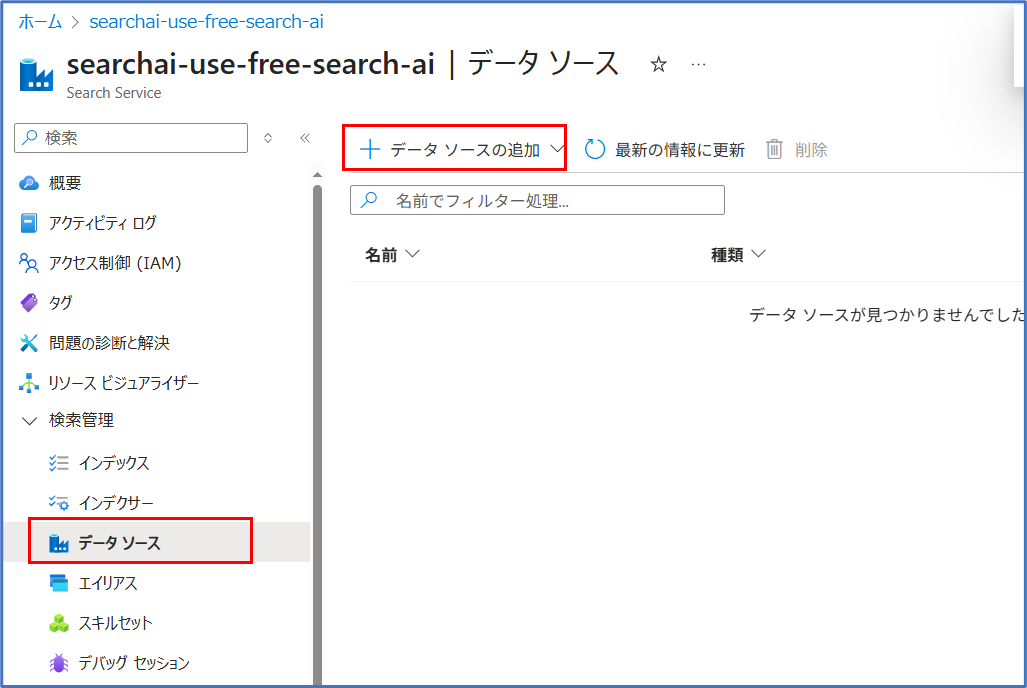1027x688 pixels.
Task: Click the スキルセット cubes icon
Action: pyautogui.click(x=59, y=623)
